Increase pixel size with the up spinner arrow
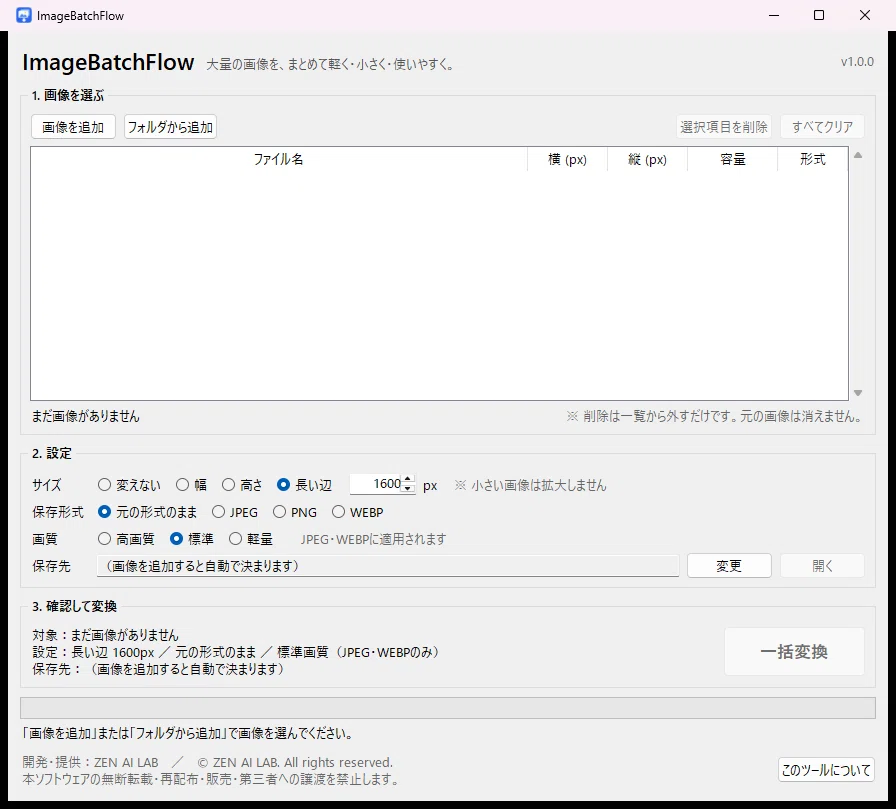 (407, 479)
